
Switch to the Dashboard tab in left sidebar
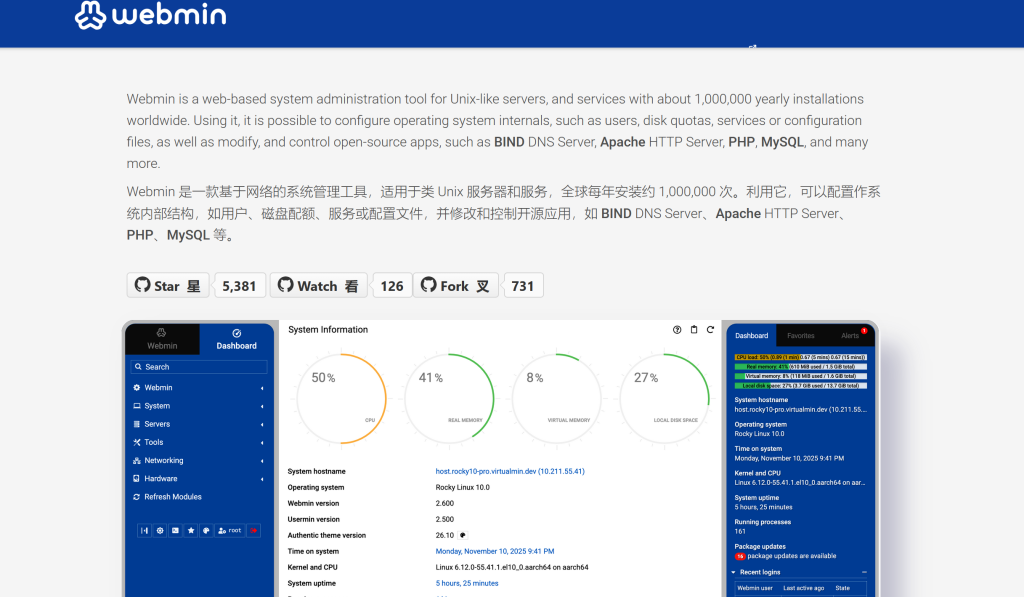[x=236, y=339]
